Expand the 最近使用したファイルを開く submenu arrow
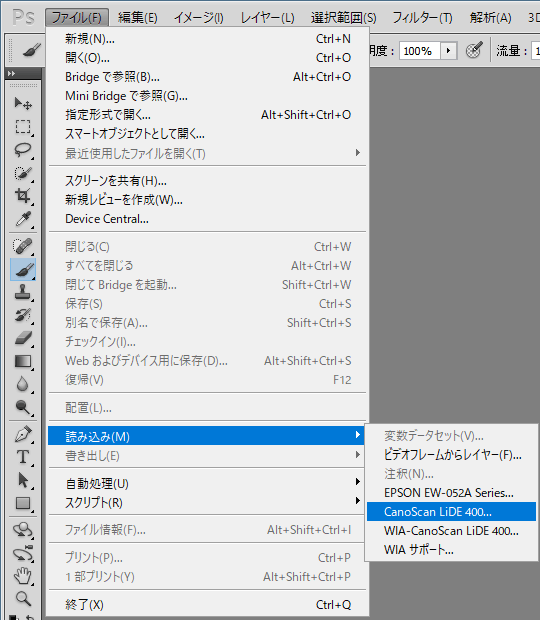The height and width of the screenshot is (620, 540). click(358, 153)
